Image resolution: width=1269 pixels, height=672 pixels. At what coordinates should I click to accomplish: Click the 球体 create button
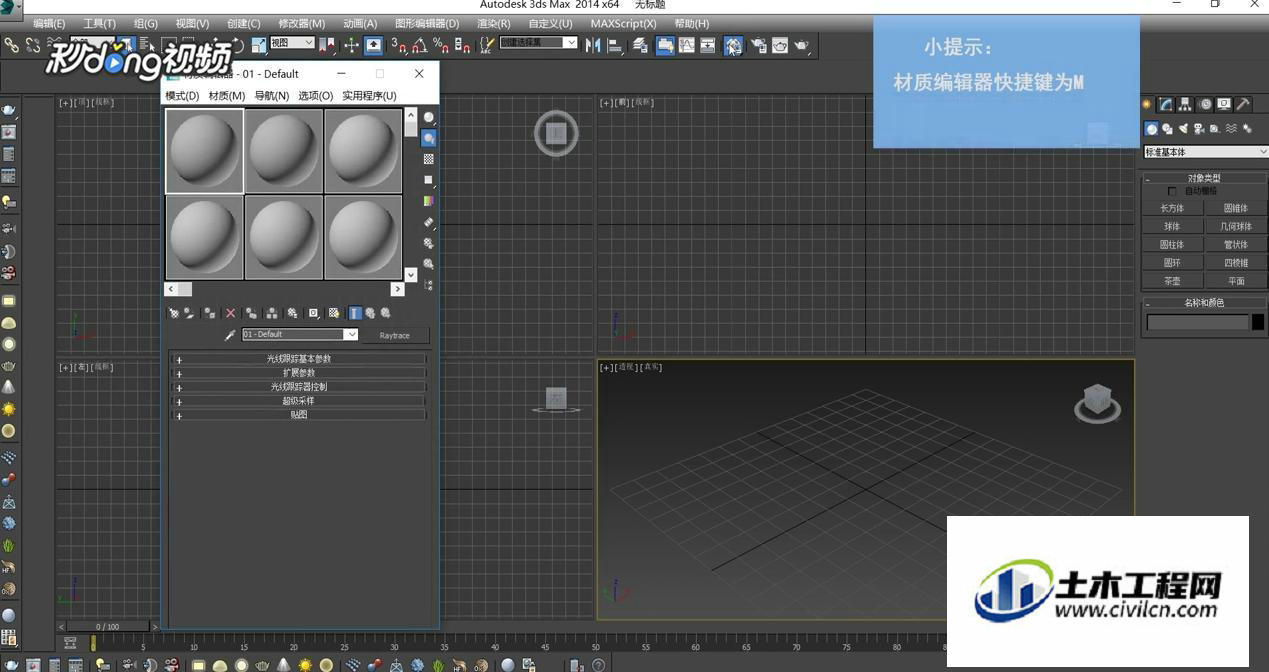pyautogui.click(x=1172, y=226)
